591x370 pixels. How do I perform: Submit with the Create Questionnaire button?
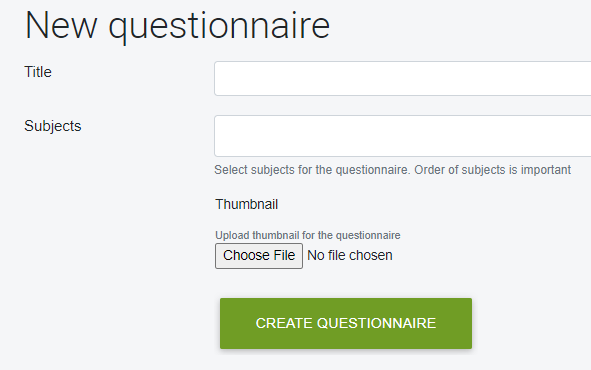(x=346, y=323)
